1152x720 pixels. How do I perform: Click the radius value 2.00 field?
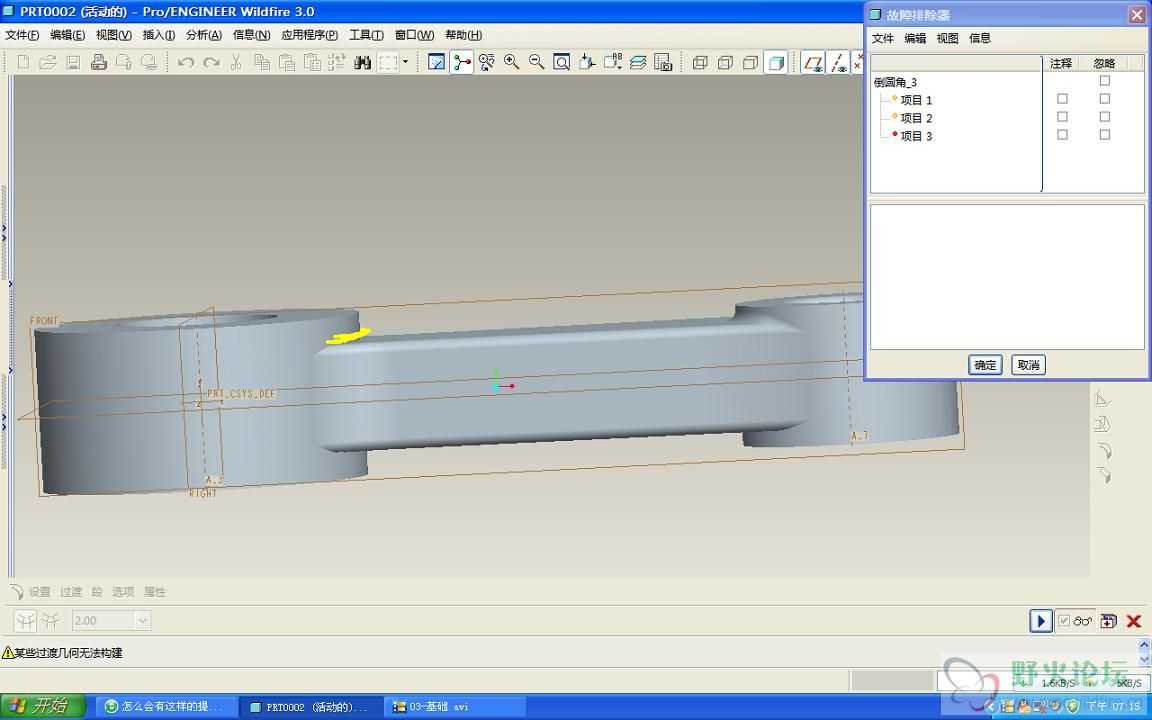pyautogui.click(x=104, y=621)
